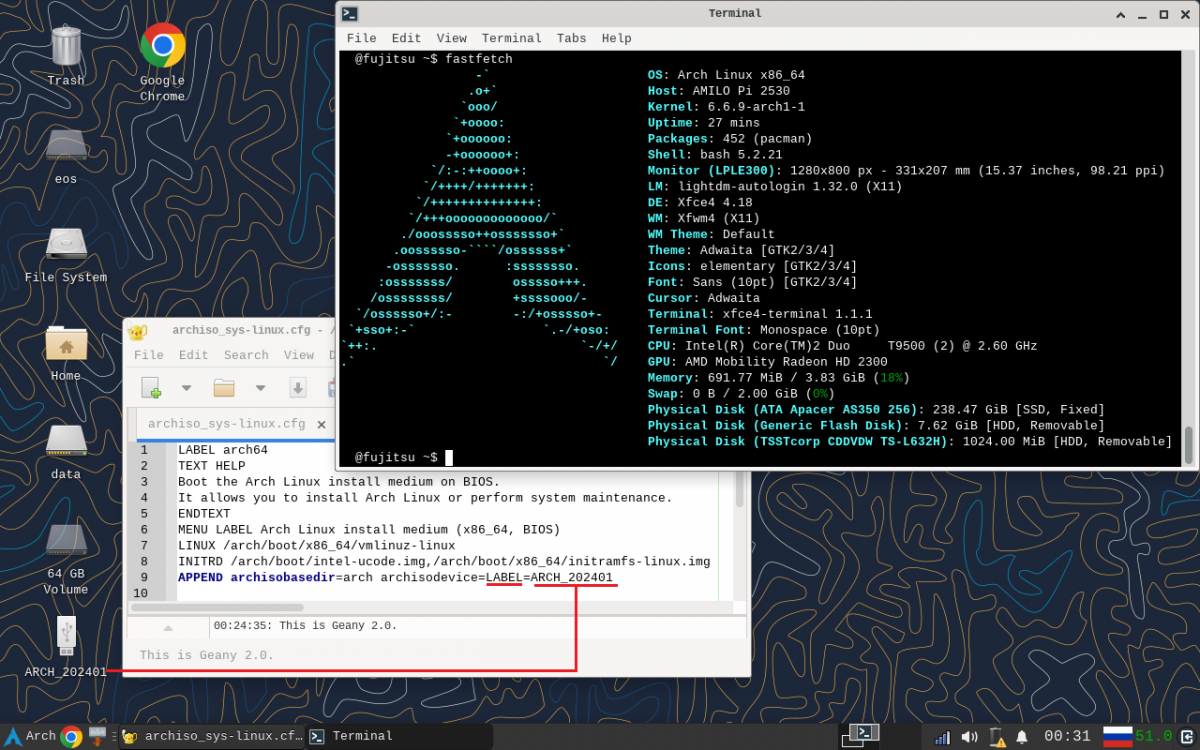This screenshot has height=750, width=1200.
Task: Click the CPU line in fastfetch output
Action: pos(842,346)
